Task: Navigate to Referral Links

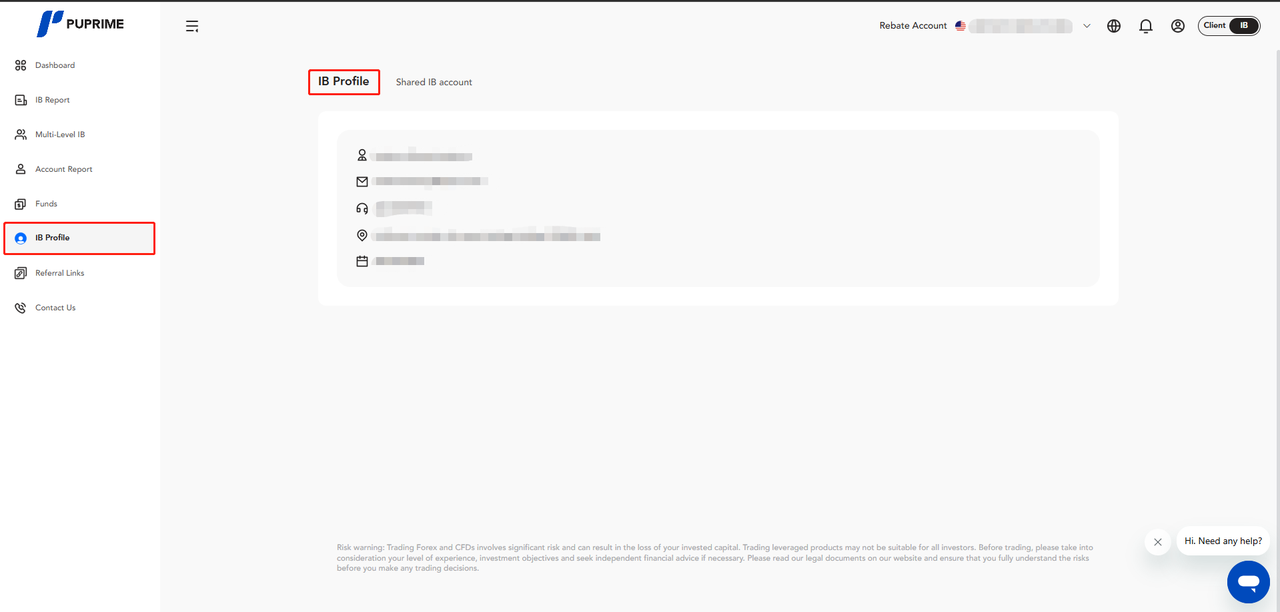Action: click(x=59, y=273)
